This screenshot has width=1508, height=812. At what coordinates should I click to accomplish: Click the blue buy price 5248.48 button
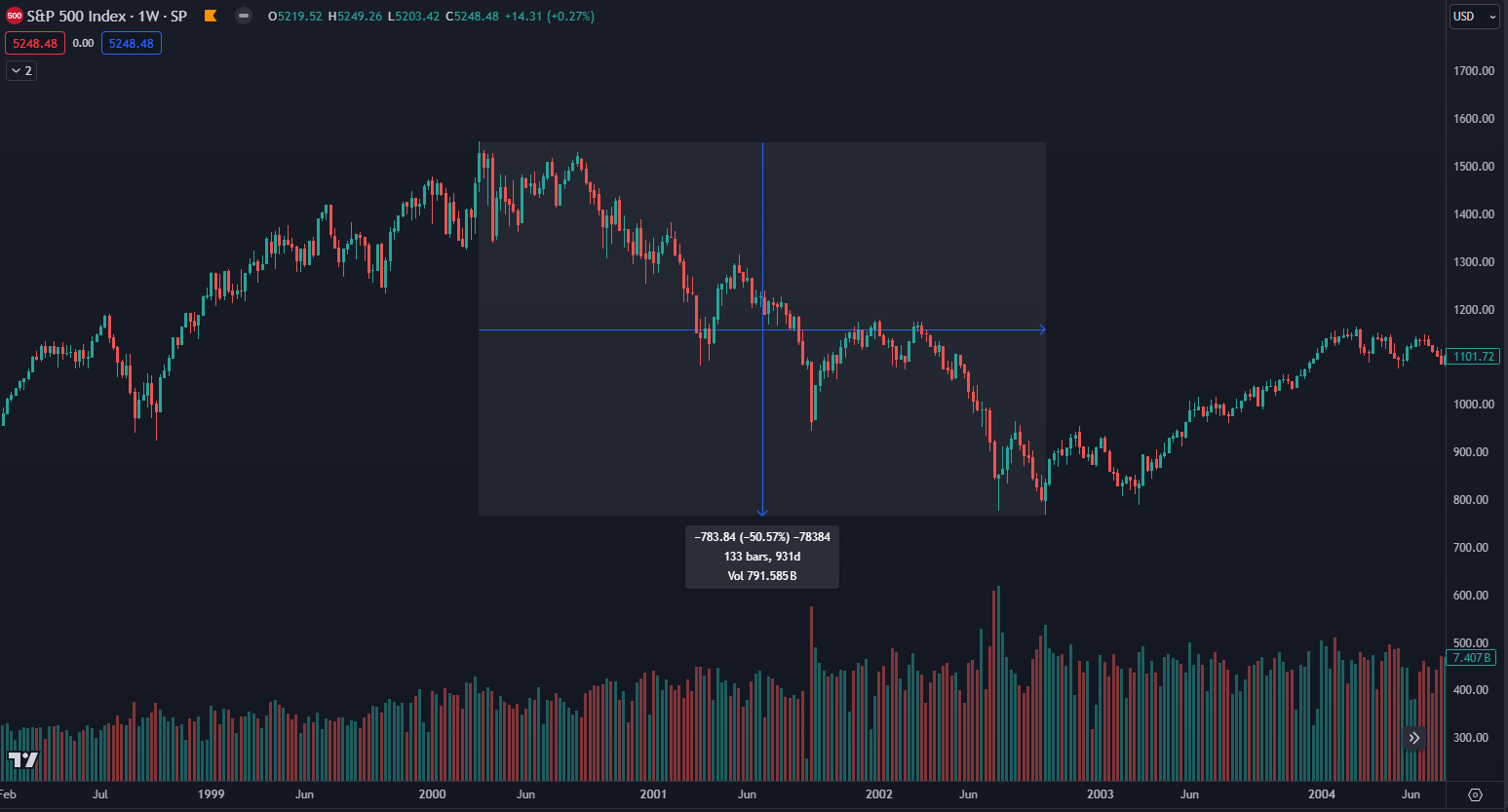[x=131, y=43]
